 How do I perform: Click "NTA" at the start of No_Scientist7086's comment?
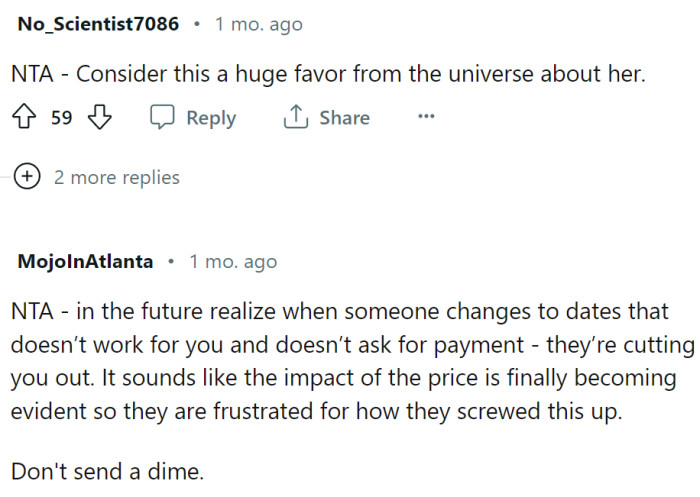32,74
